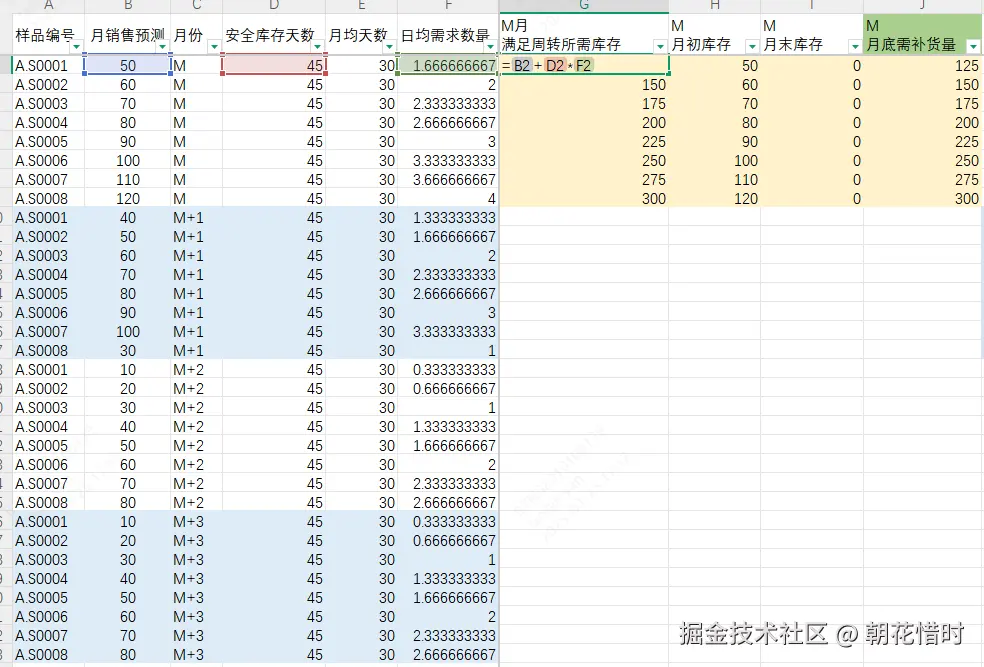Select A.S0005 cell in month M+2 row

click(x=48, y=446)
